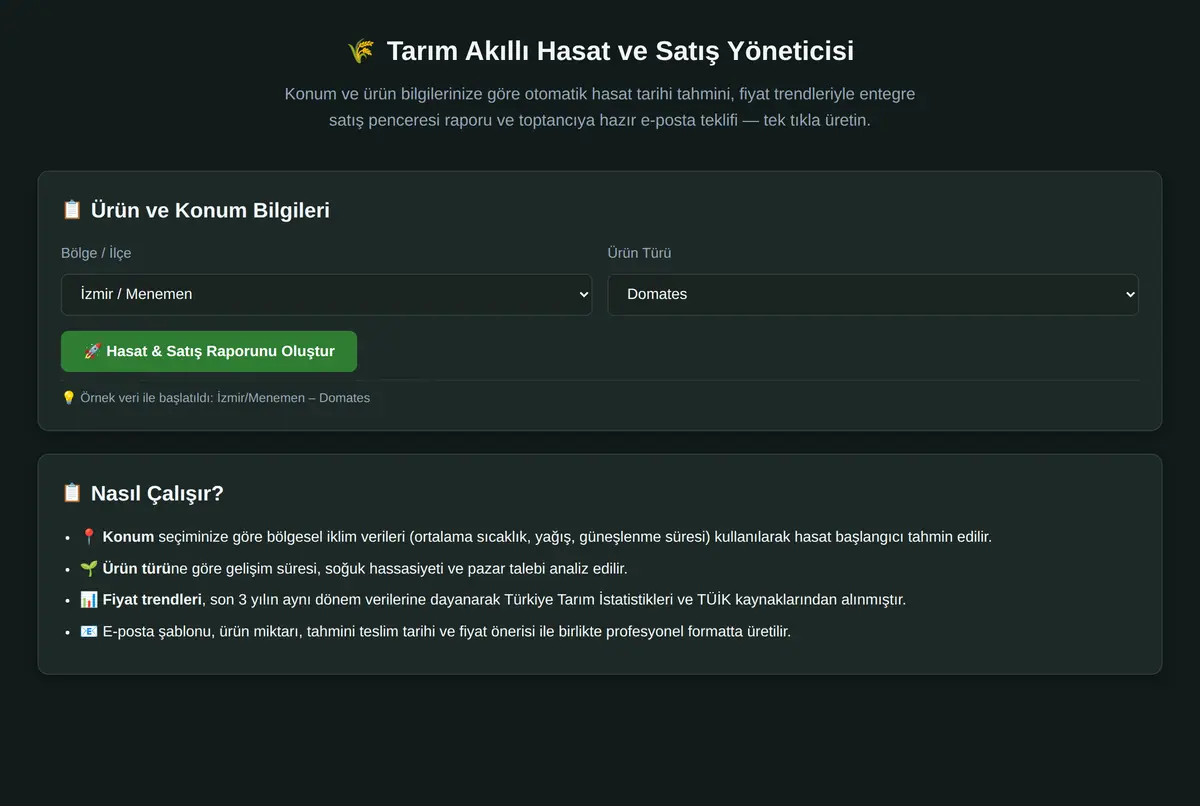1200x806 pixels.
Task: Click the Nasıl Çalışır? heading
Action: point(157,493)
